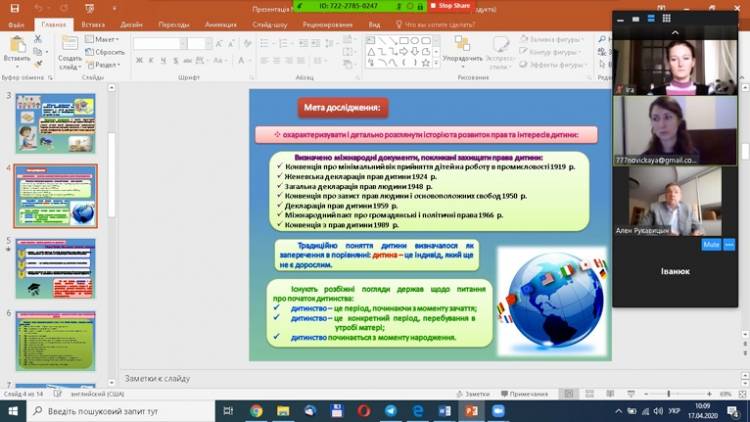Toggle bold (Ж) text formatting
Screen dimensions: 750x422
pyautogui.click(x=139, y=59)
